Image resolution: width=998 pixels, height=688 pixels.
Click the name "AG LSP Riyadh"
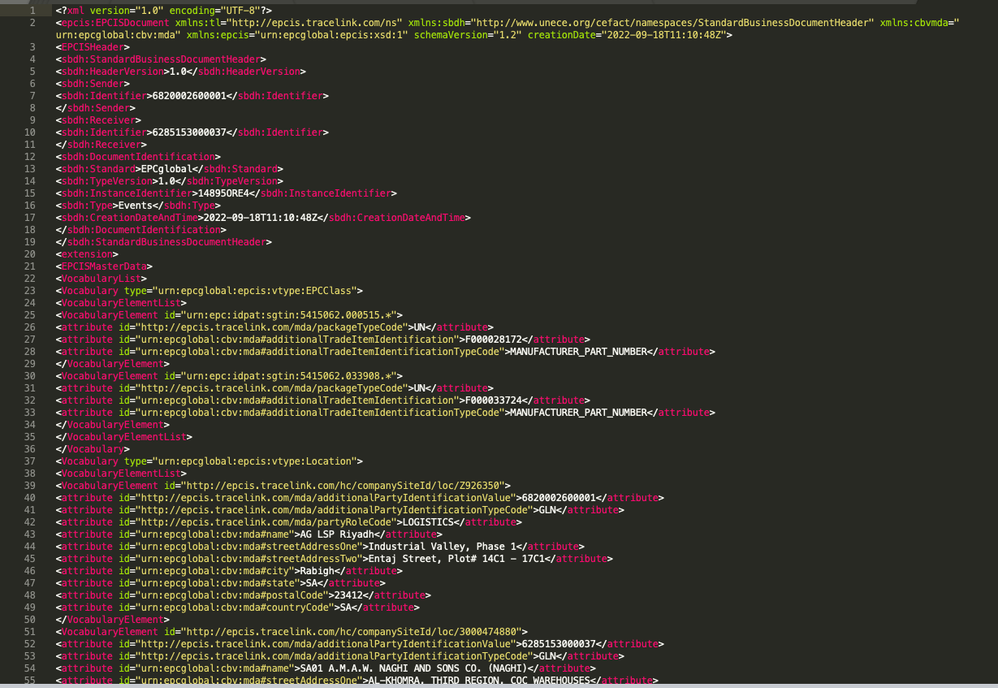point(337,535)
